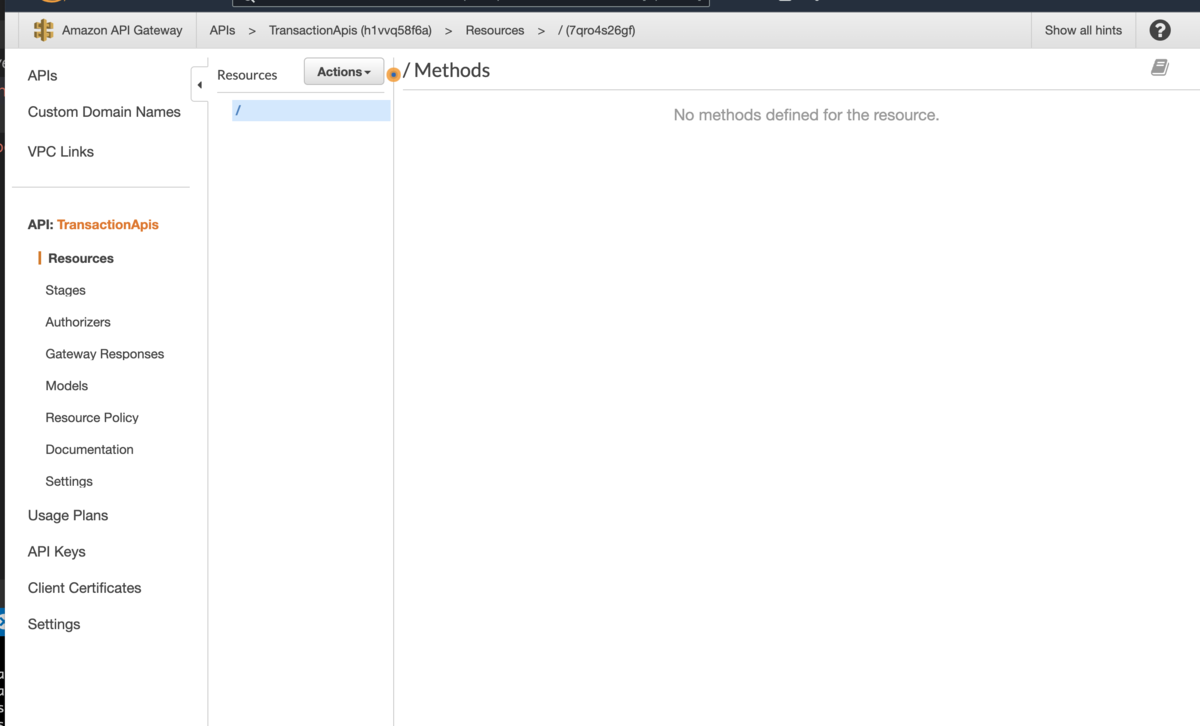Image resolution: width=1200 pixels, height=726 pixels.
Task: Open the help question mark icon
Action: (x=1160, y=30)
